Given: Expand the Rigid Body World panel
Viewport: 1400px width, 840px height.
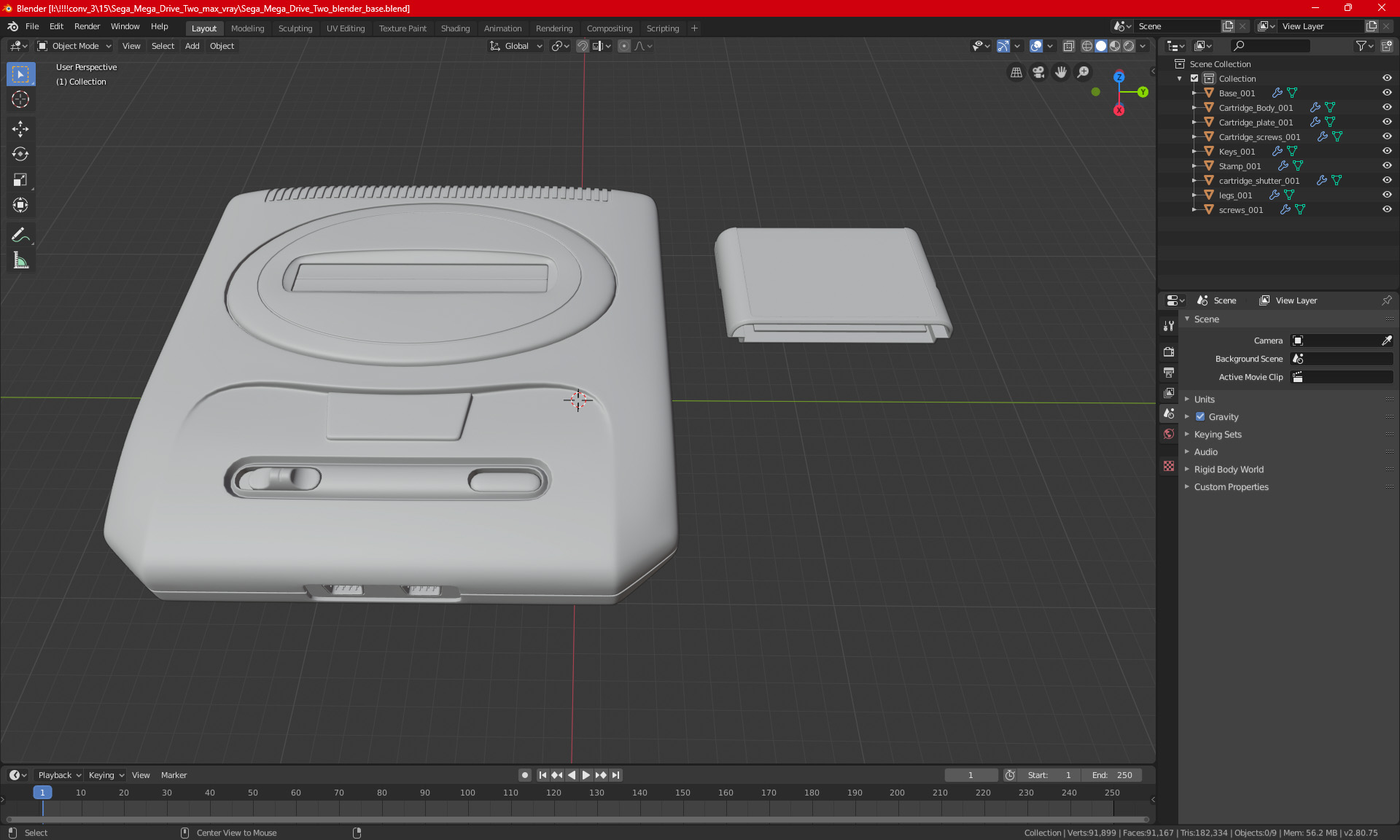Looking at the screenshot, I should [x=1229, y=470].
